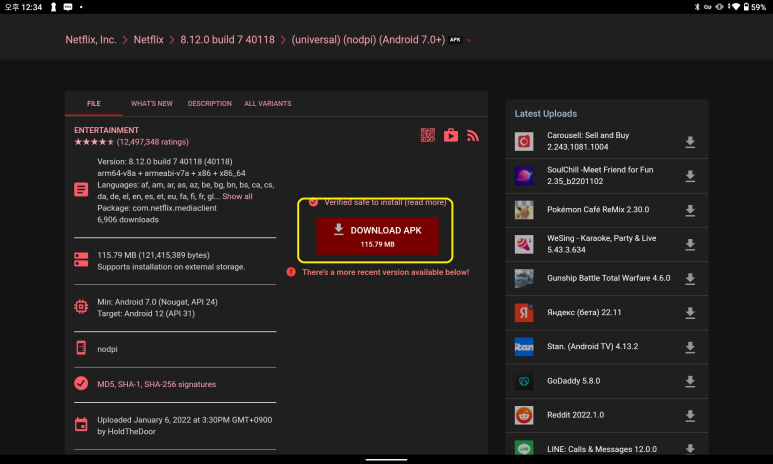Click the version details document icon
Screen dimensions: 773x464
pos(81,189)
